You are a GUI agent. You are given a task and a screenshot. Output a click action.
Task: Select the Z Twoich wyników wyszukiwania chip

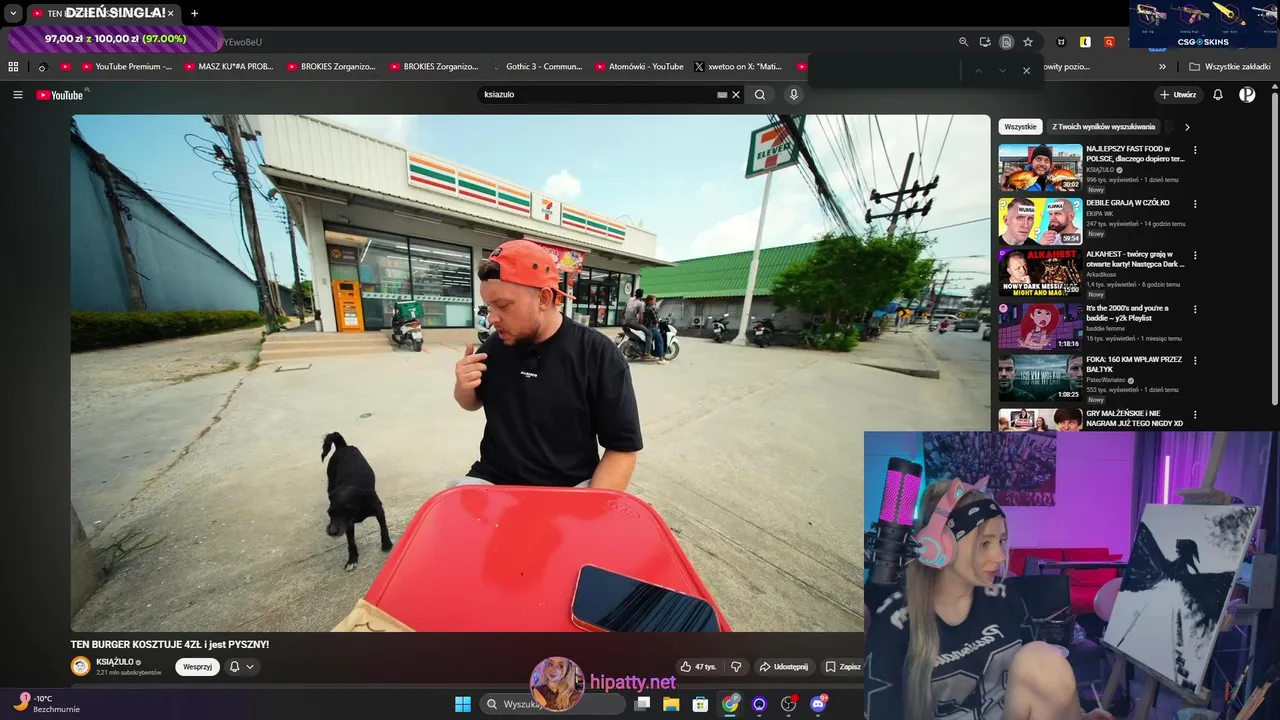tap(1103, 127)
